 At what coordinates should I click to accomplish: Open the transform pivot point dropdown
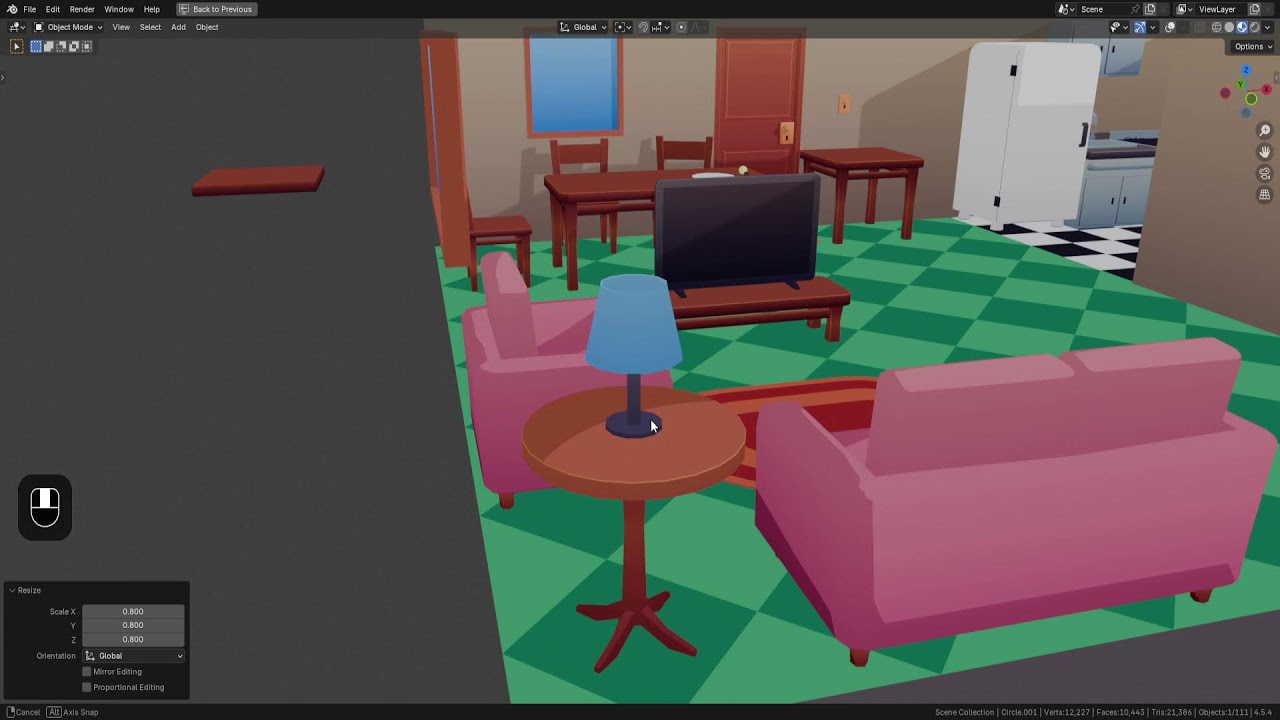623,27
